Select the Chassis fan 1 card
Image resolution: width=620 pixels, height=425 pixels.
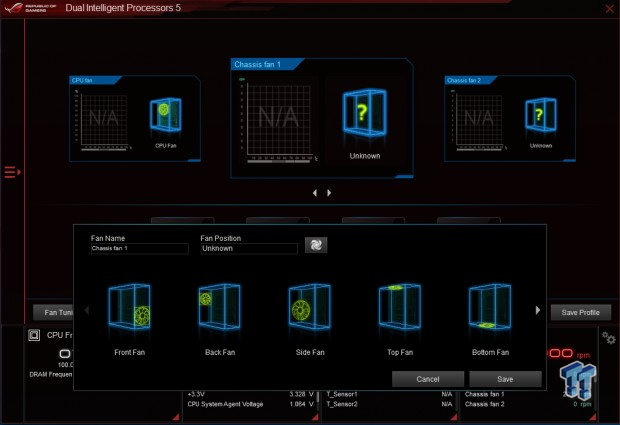[x=322, y=118]
